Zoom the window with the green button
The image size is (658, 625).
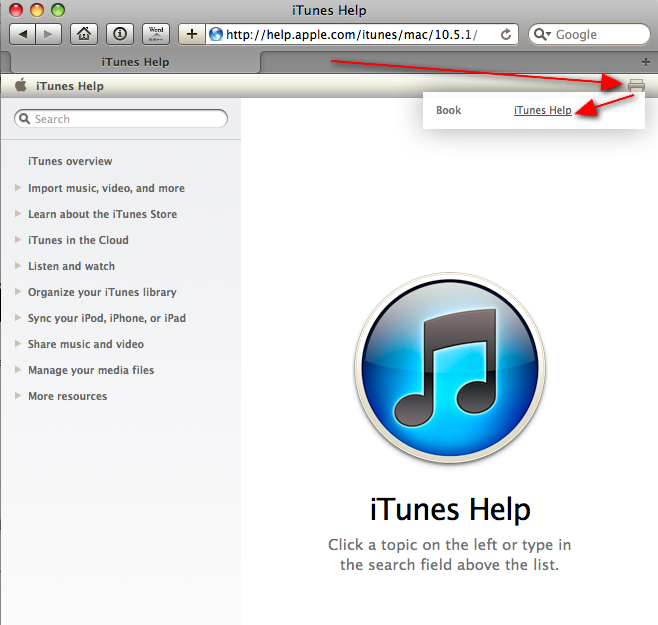(x=58, y=10)
